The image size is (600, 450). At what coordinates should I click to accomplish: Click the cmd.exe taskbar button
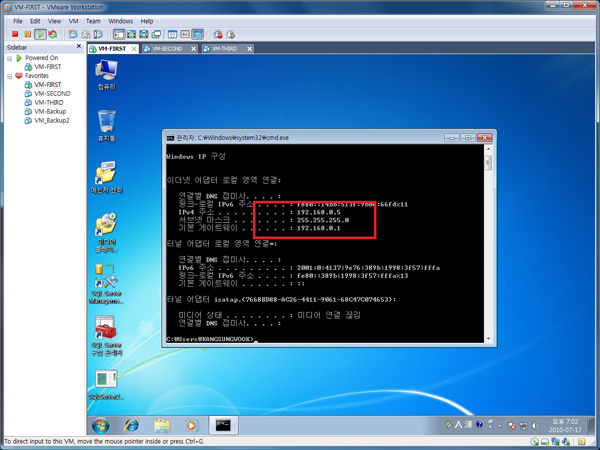click(x=223, y=425)
